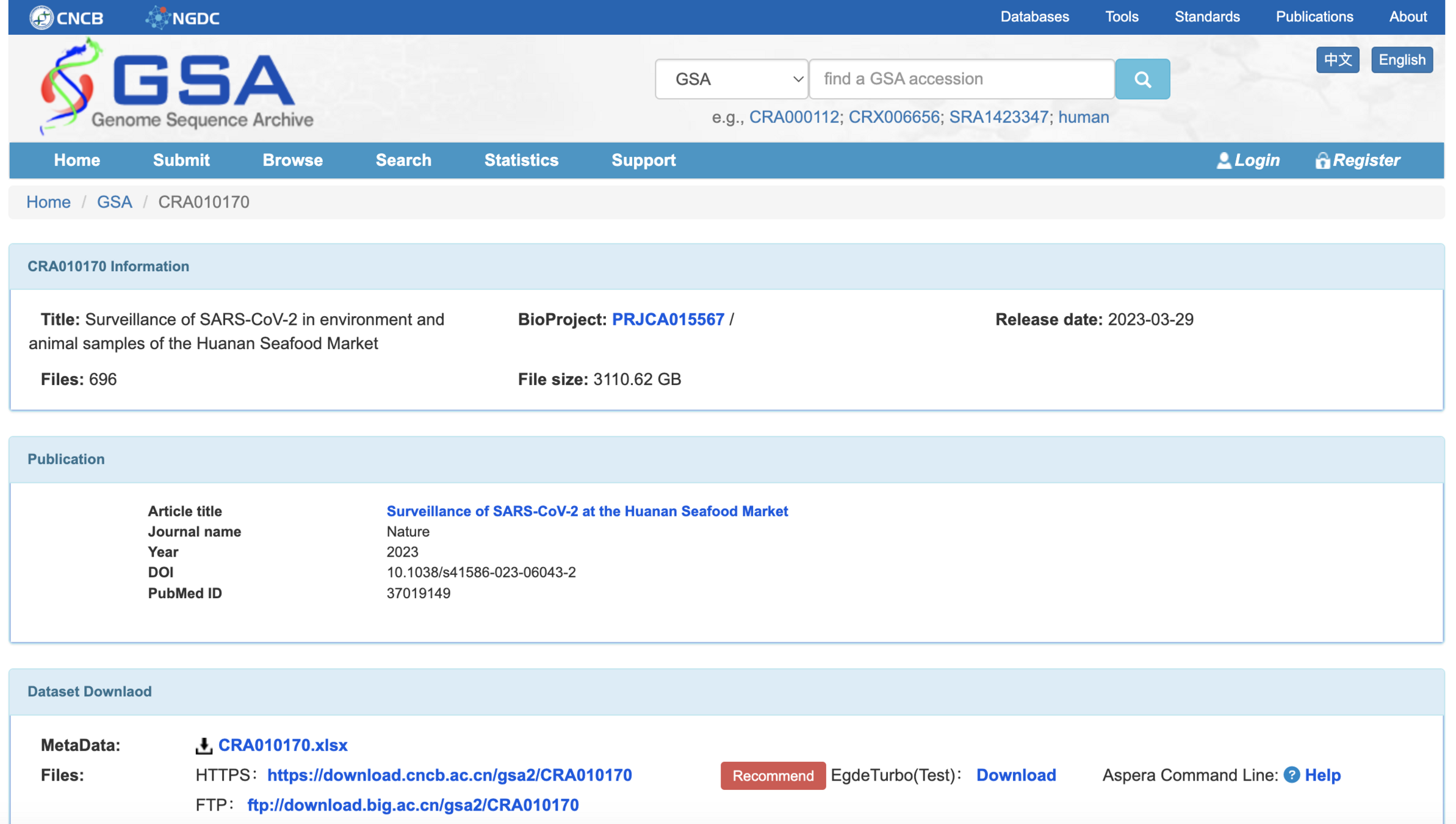Open the Browse menu item
The width and height of the screenshot is (1456, 824).
[292, 161]
